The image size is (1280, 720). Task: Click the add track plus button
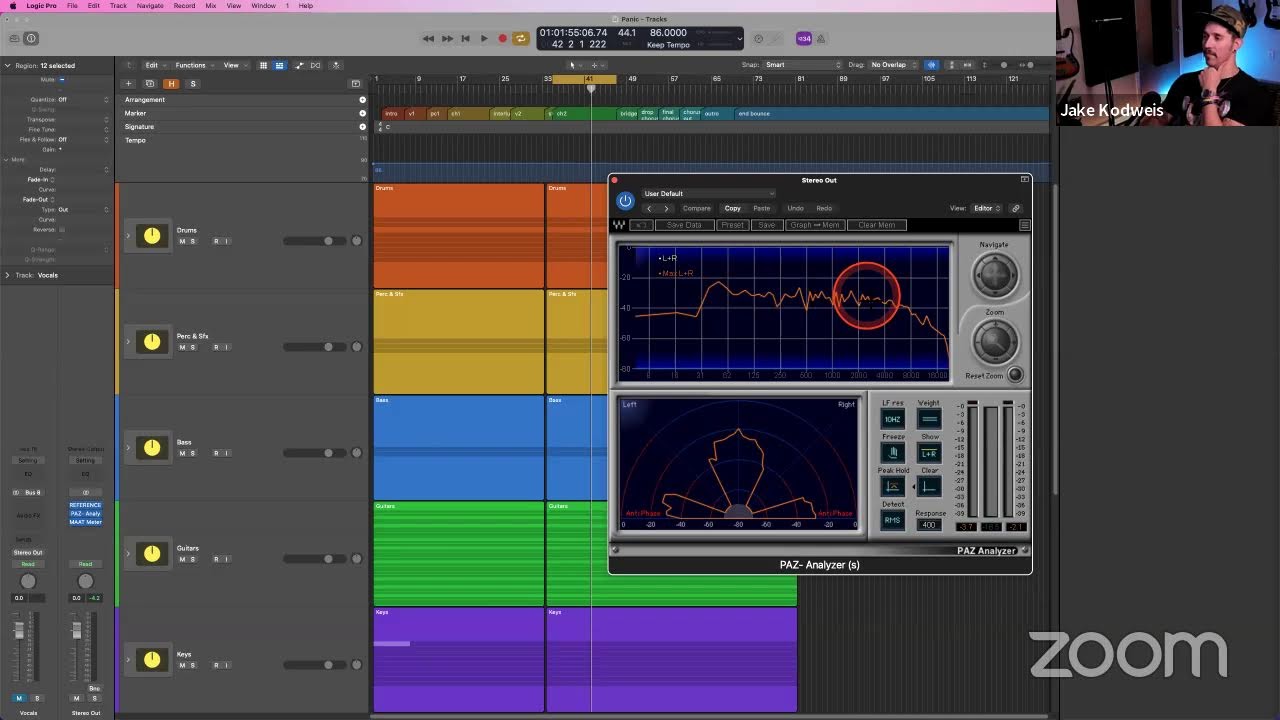[128, 84]
